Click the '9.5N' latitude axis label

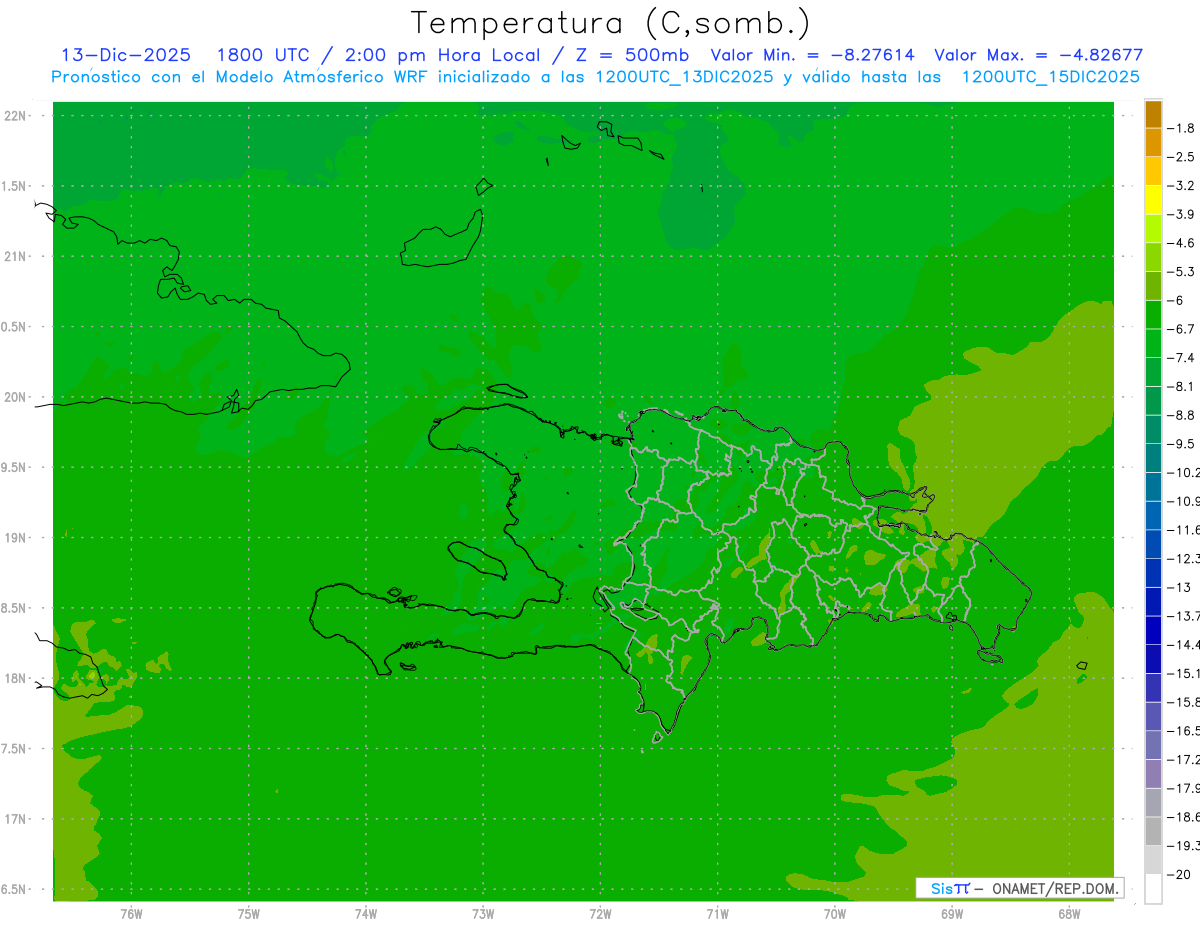pyautogui.click(x=14, y=467)
